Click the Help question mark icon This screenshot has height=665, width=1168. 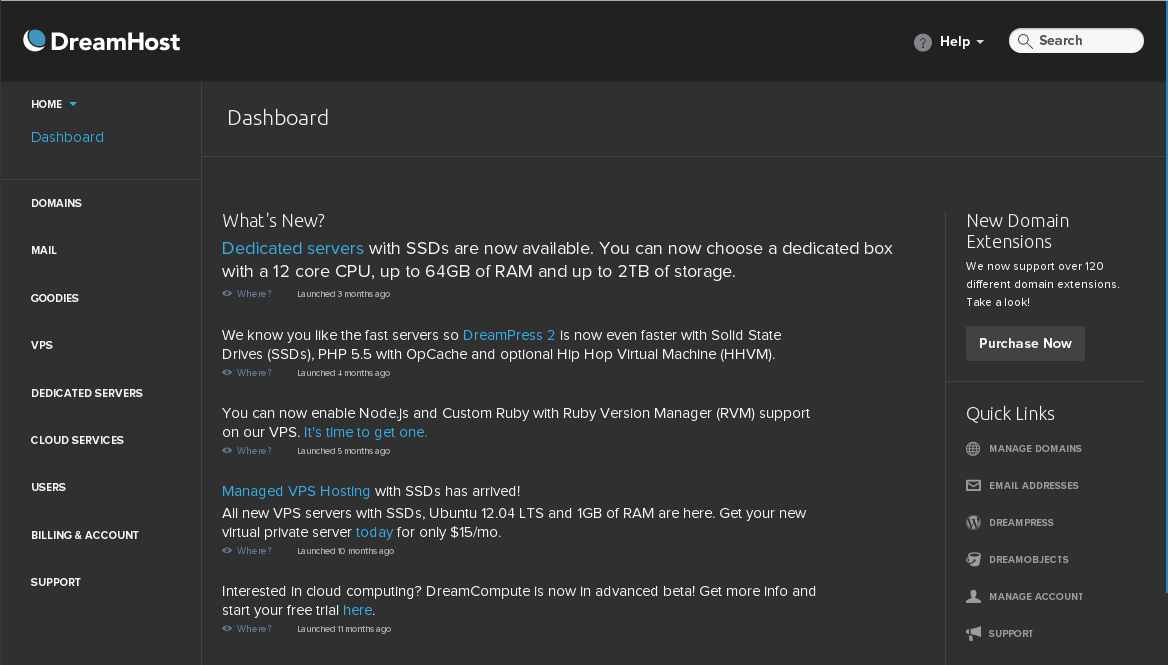pos(922,42)
